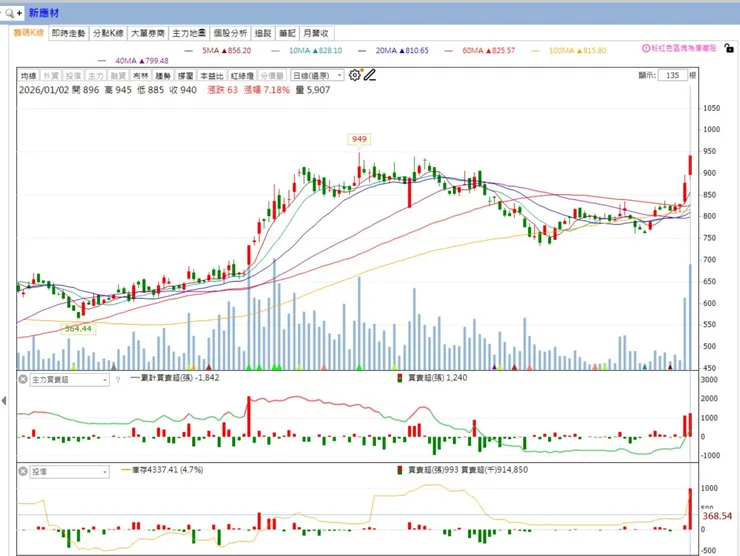Click 10MA 828.10 value text
The height and width of the screenshot is (556, 740).
tap(316, 51)
